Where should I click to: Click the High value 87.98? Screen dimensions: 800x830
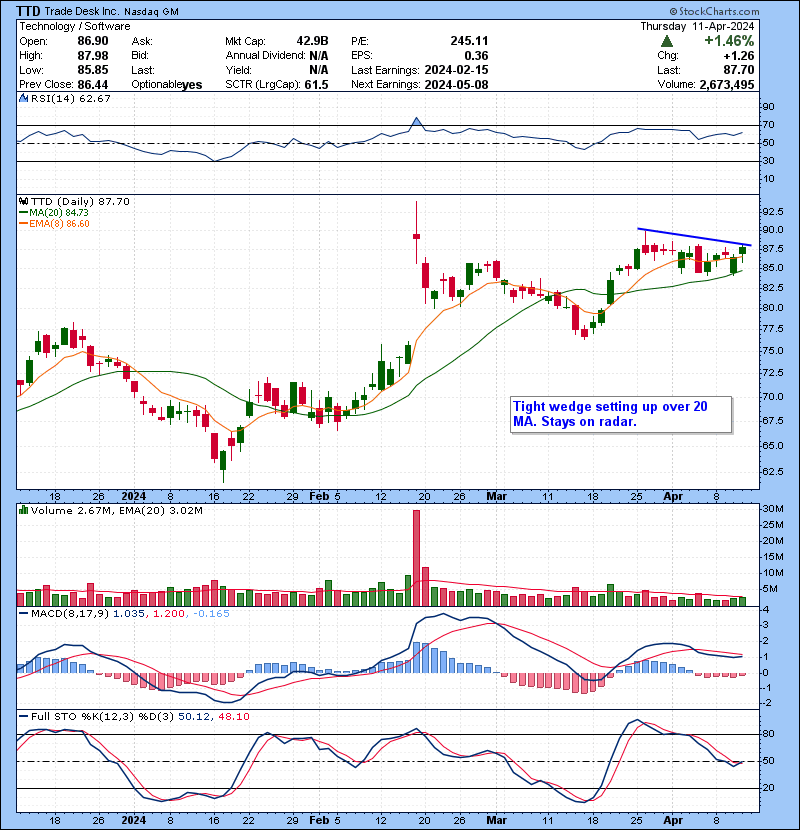[93, 56]
